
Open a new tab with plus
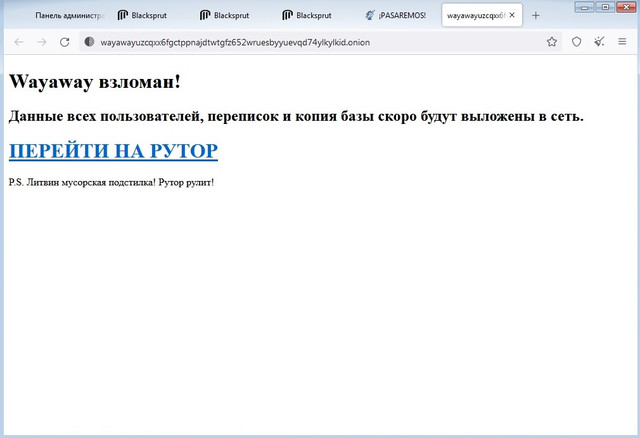click(x=536, y=16)
